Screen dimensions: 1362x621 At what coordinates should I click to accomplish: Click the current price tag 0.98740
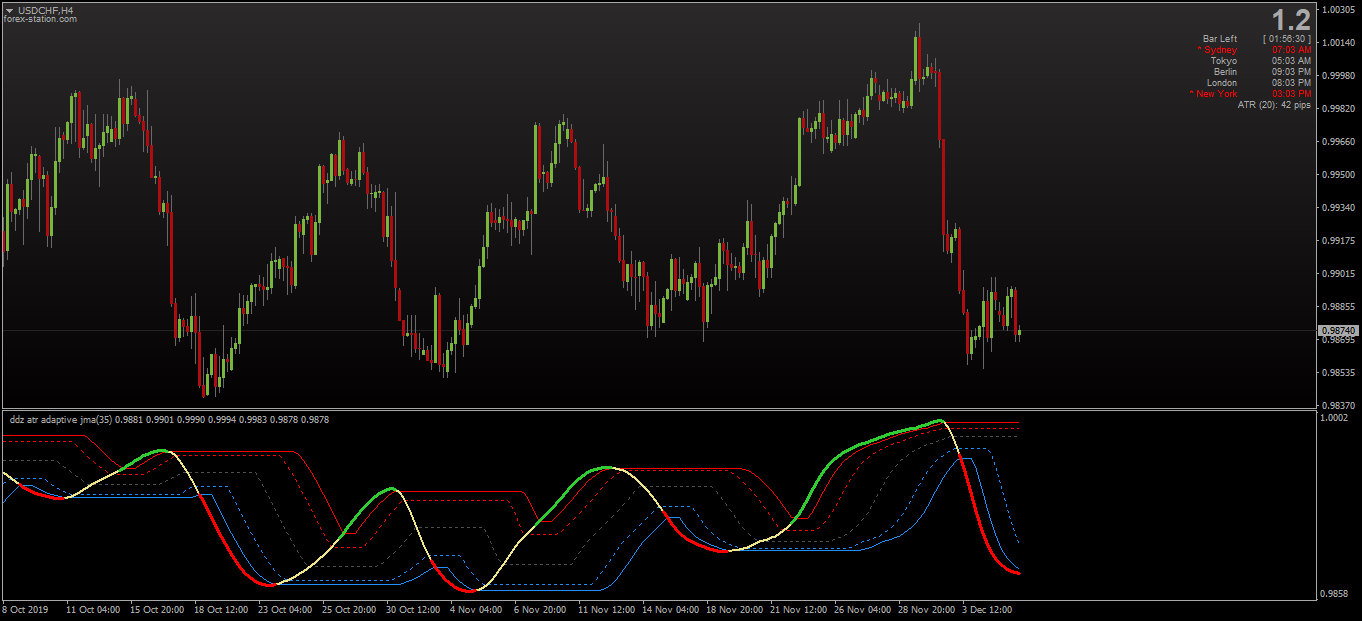click(x=1338, y=330)
